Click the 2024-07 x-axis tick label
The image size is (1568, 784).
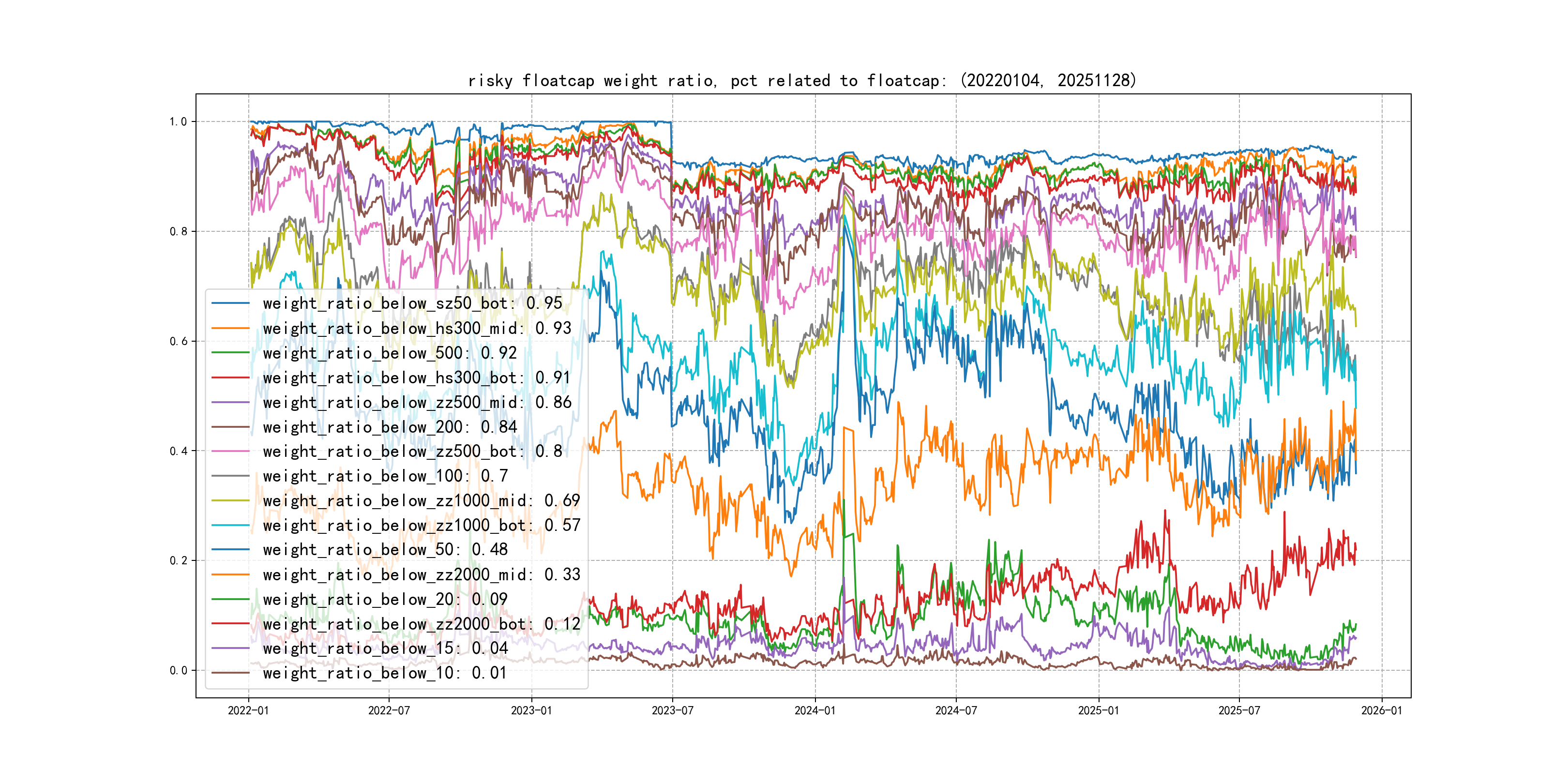956,710
